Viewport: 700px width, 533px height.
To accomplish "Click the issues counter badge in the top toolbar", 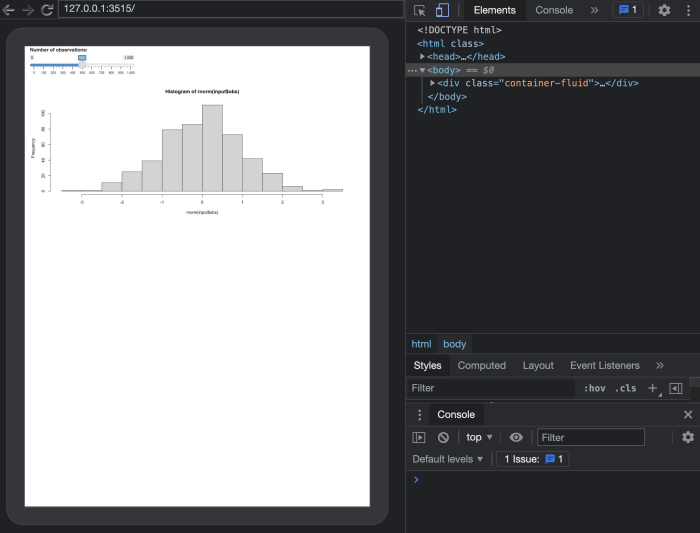I will point(627,10).
